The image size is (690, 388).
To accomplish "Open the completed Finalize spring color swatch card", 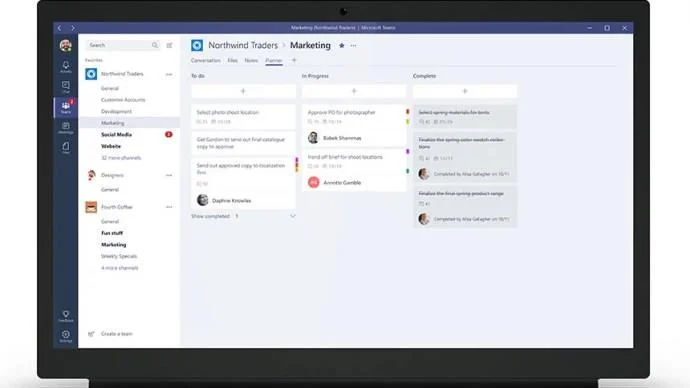I will point(465,157).
